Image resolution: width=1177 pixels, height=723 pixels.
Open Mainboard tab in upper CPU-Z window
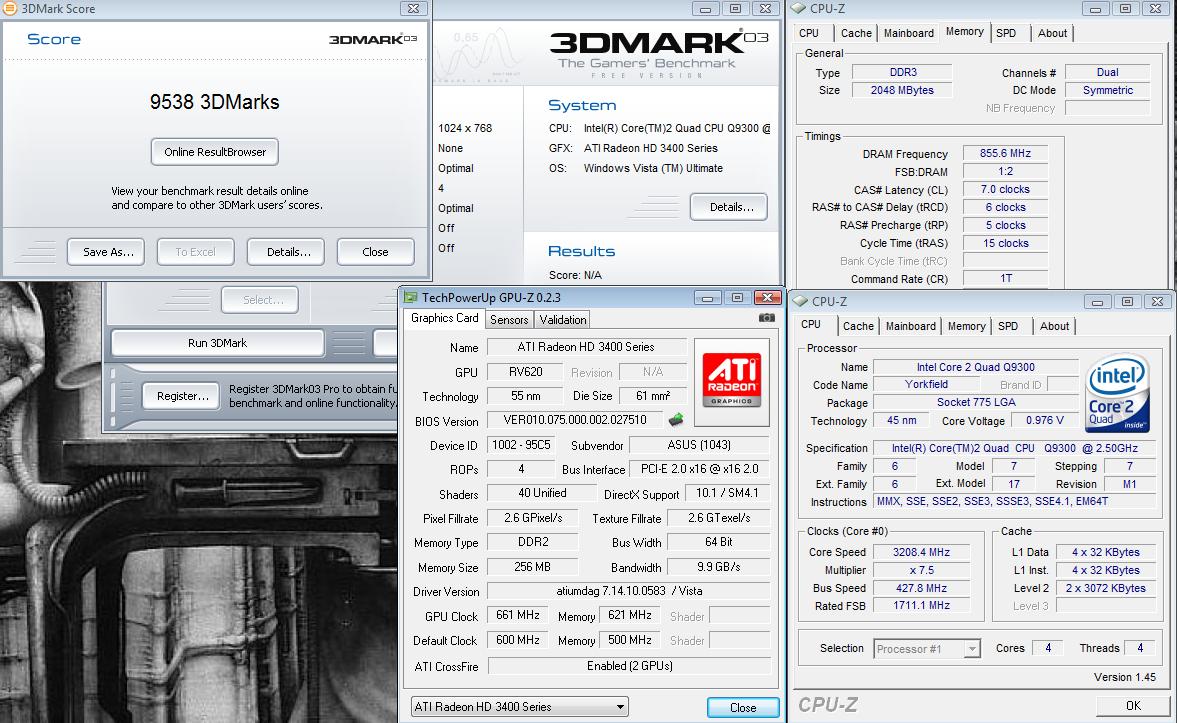[x=909, y=33]
